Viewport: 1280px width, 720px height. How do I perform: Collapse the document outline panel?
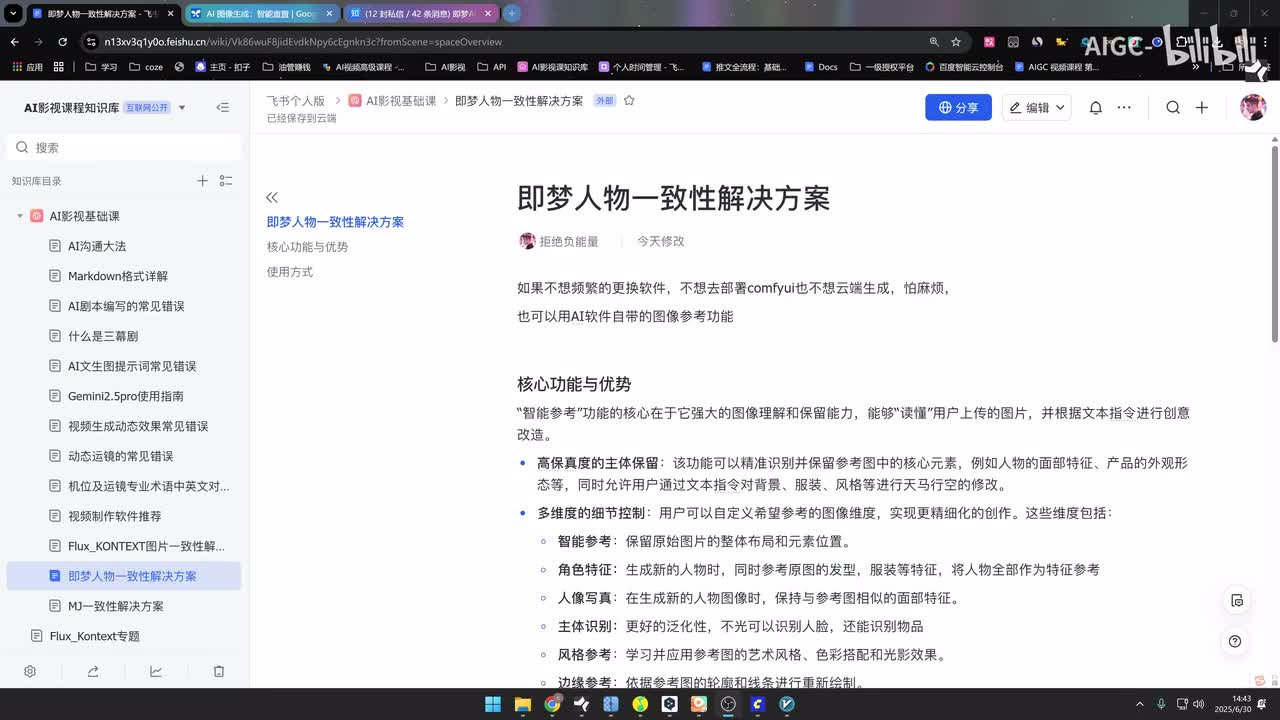(272, 197)
